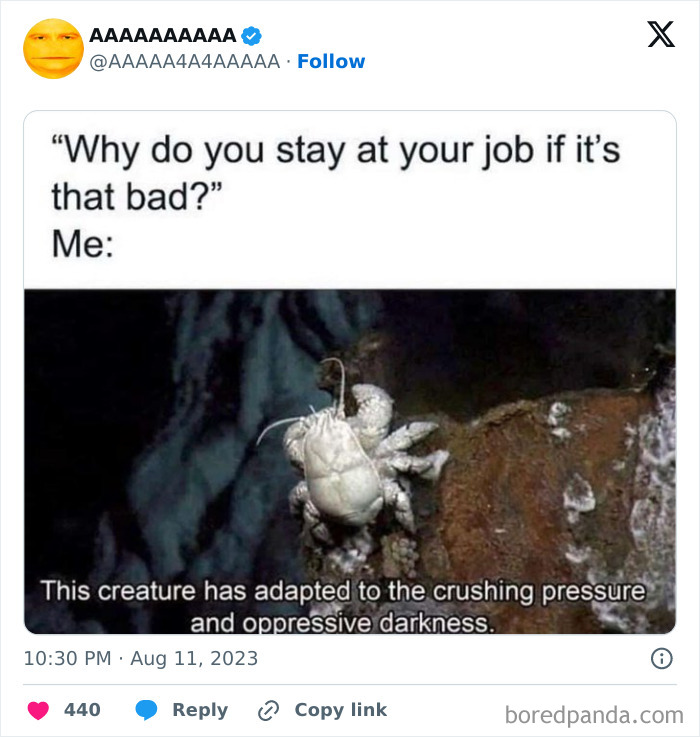Open the deep-sea crab meme image
The image size is (700, 737).
pyautogui.click(x=350, y=462)
